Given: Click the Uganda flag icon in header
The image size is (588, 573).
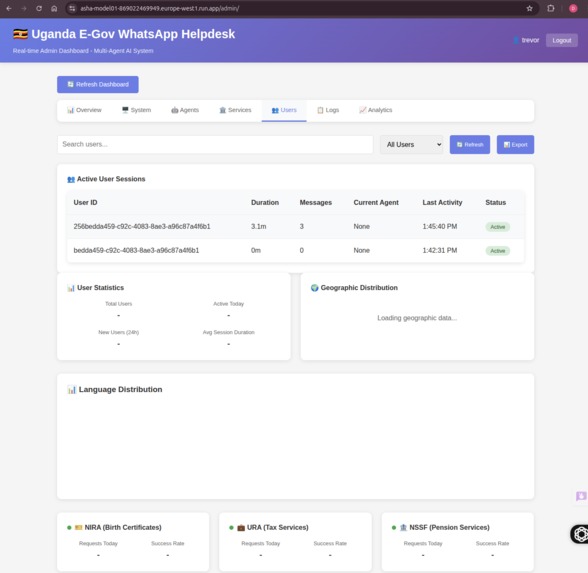Looking at the screenshot, I should pos(20,34).
